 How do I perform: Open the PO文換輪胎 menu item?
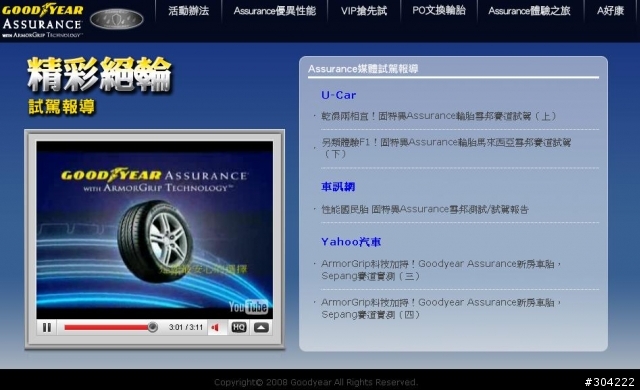tap(439, 11)
